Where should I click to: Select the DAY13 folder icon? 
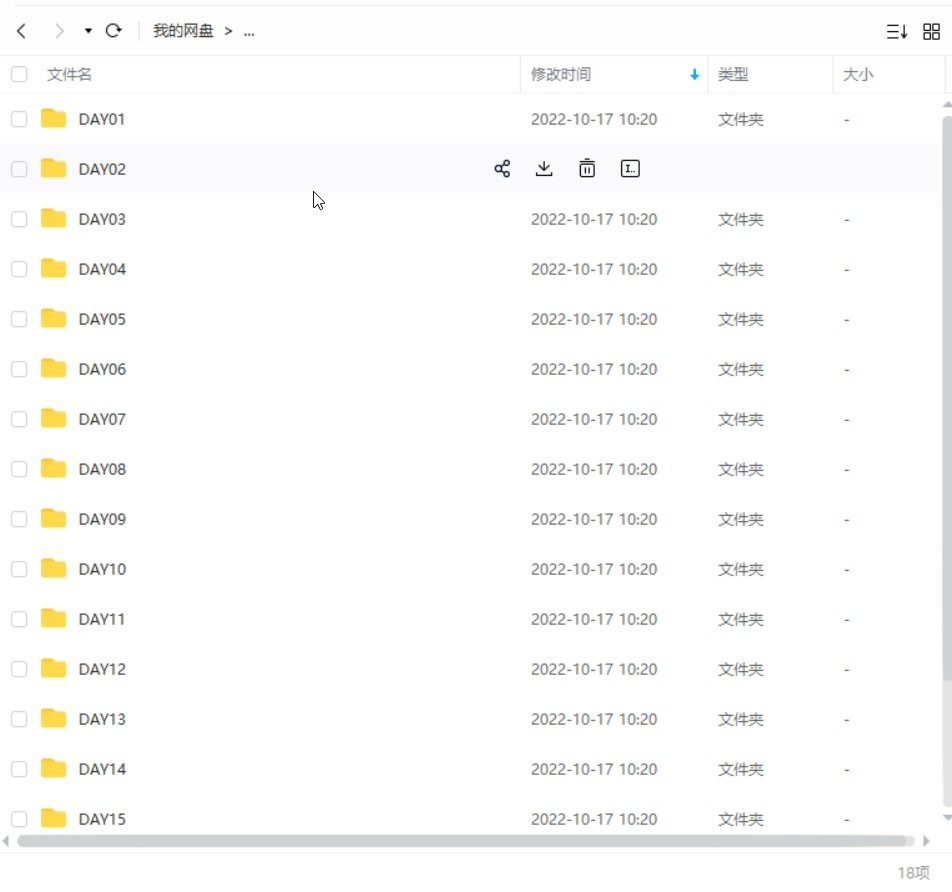[x=53, y=718]
